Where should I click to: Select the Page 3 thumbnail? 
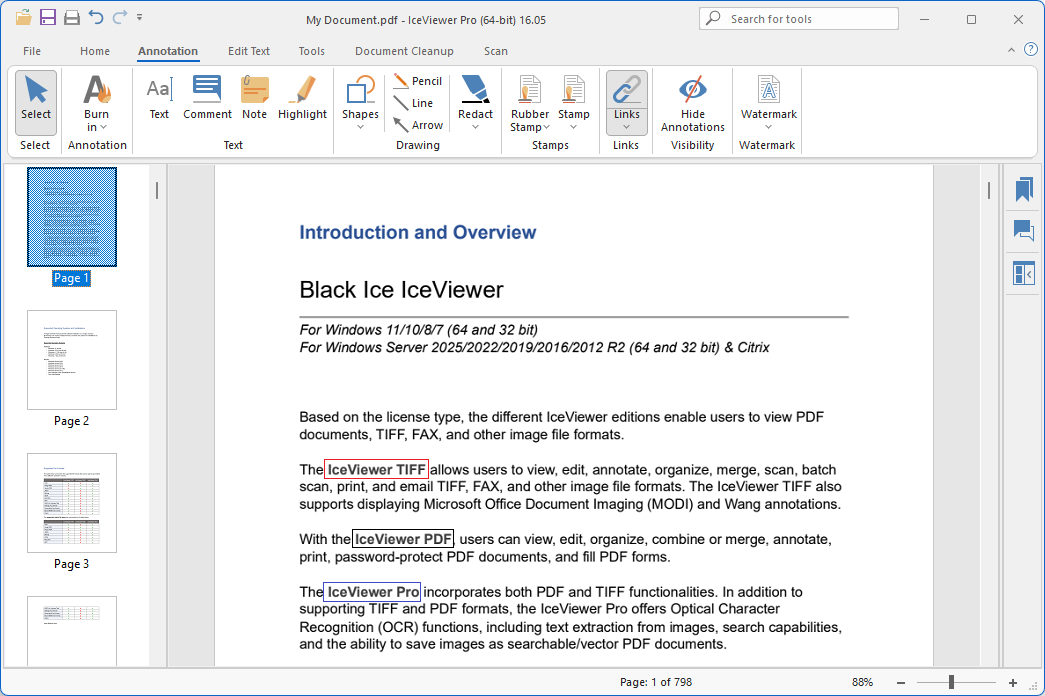pos(72,503)
